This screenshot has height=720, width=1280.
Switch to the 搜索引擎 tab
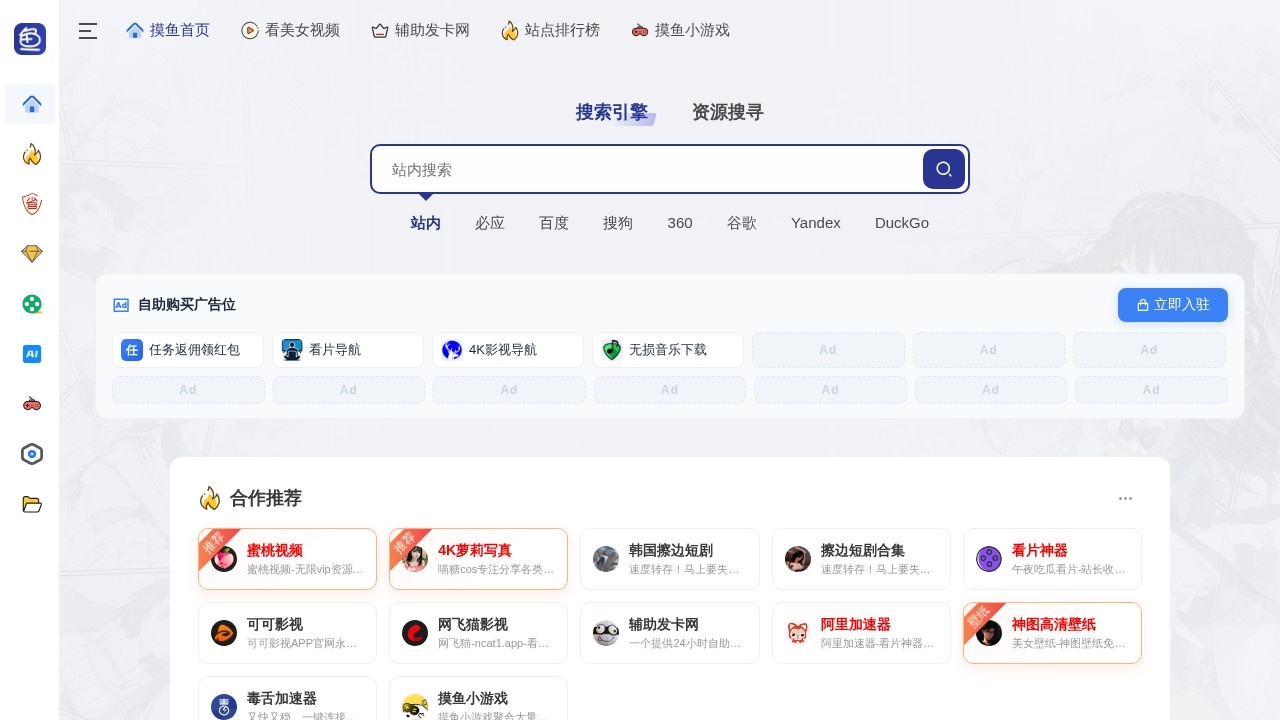[612, 112]
